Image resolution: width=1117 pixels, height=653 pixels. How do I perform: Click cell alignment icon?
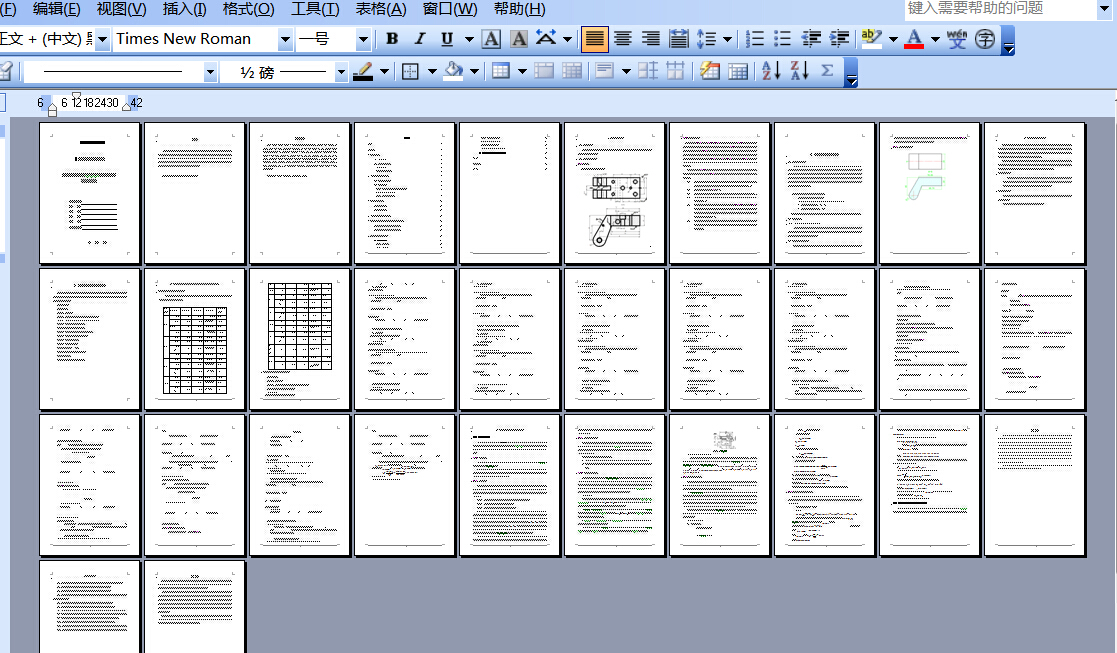[605, 71]
